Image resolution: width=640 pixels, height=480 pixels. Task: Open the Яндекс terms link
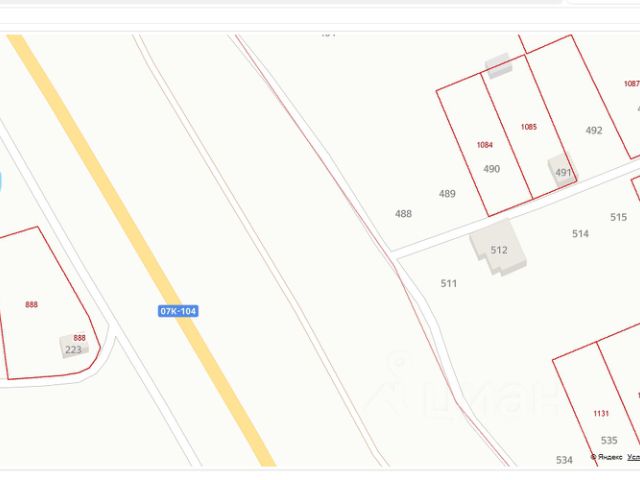[633, 457]
